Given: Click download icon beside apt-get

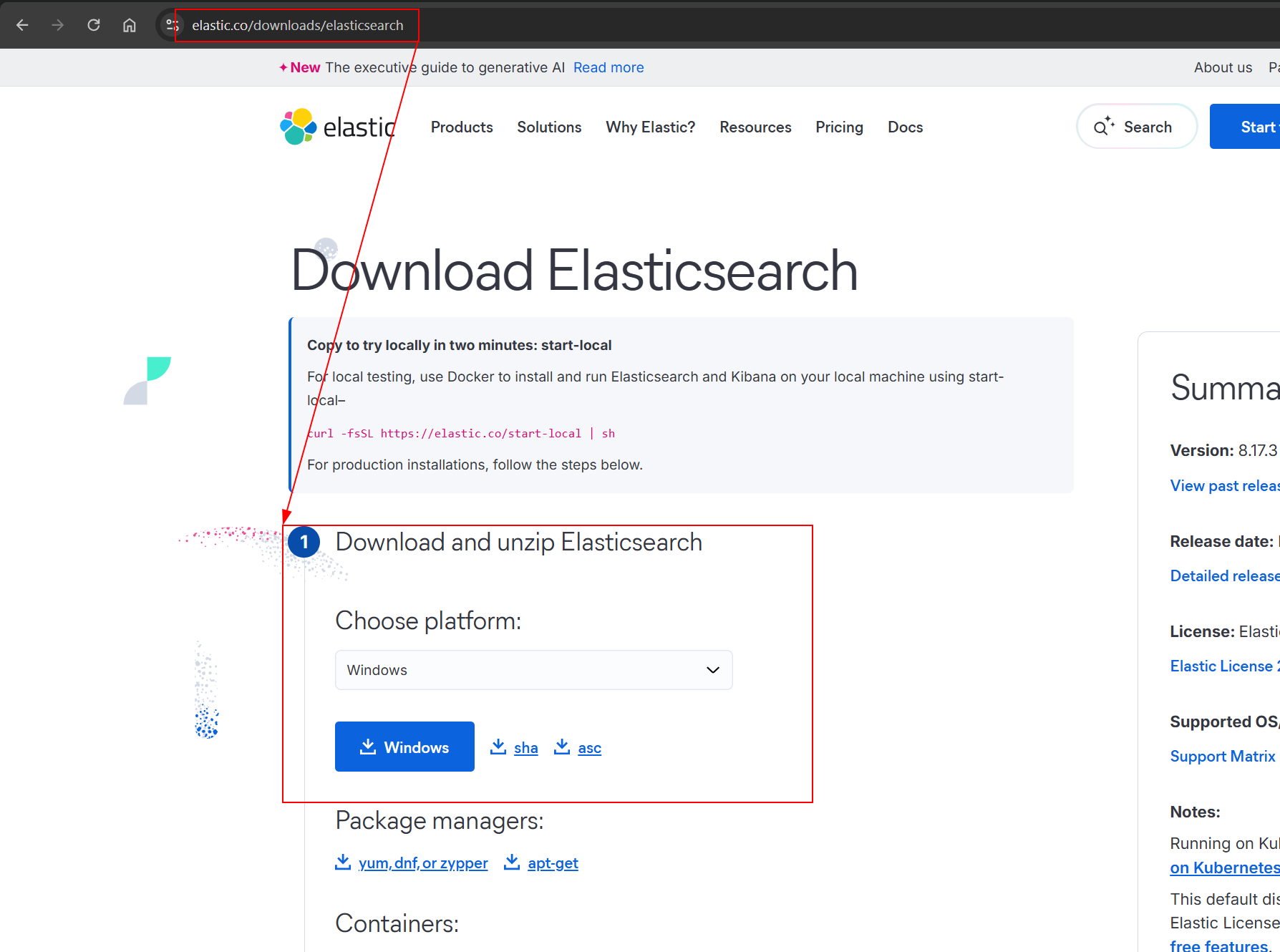Looking at the screenshot, I should [x=512, y=862].
